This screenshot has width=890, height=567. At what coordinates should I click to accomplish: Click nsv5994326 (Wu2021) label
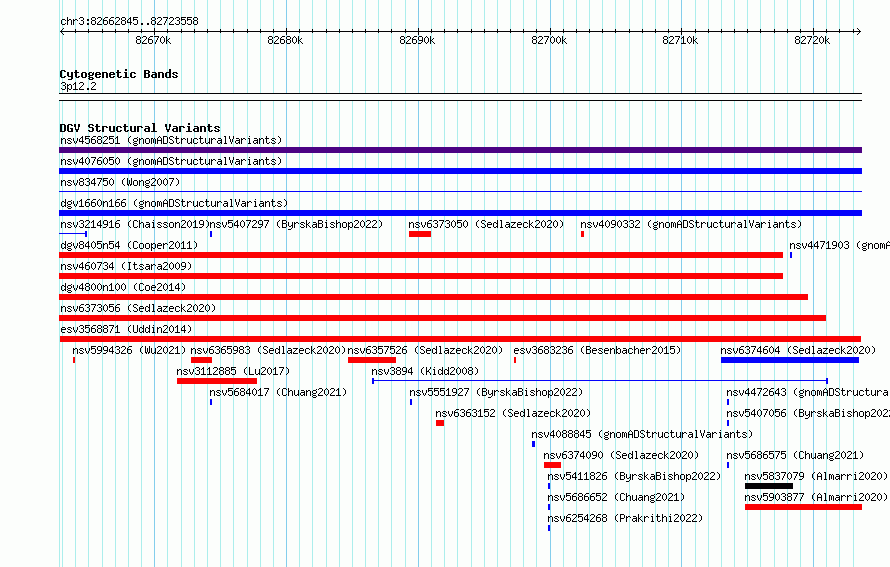coord(129,350)
